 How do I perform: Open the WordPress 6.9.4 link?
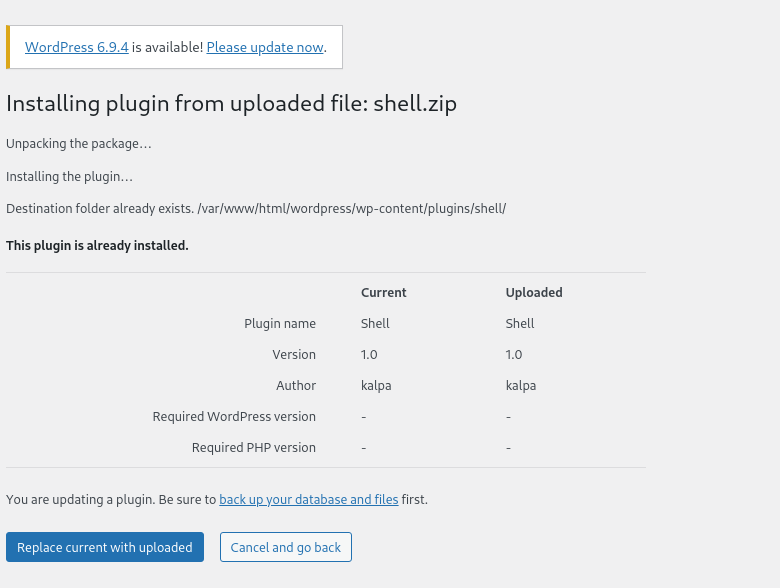(x=77, y=47)
